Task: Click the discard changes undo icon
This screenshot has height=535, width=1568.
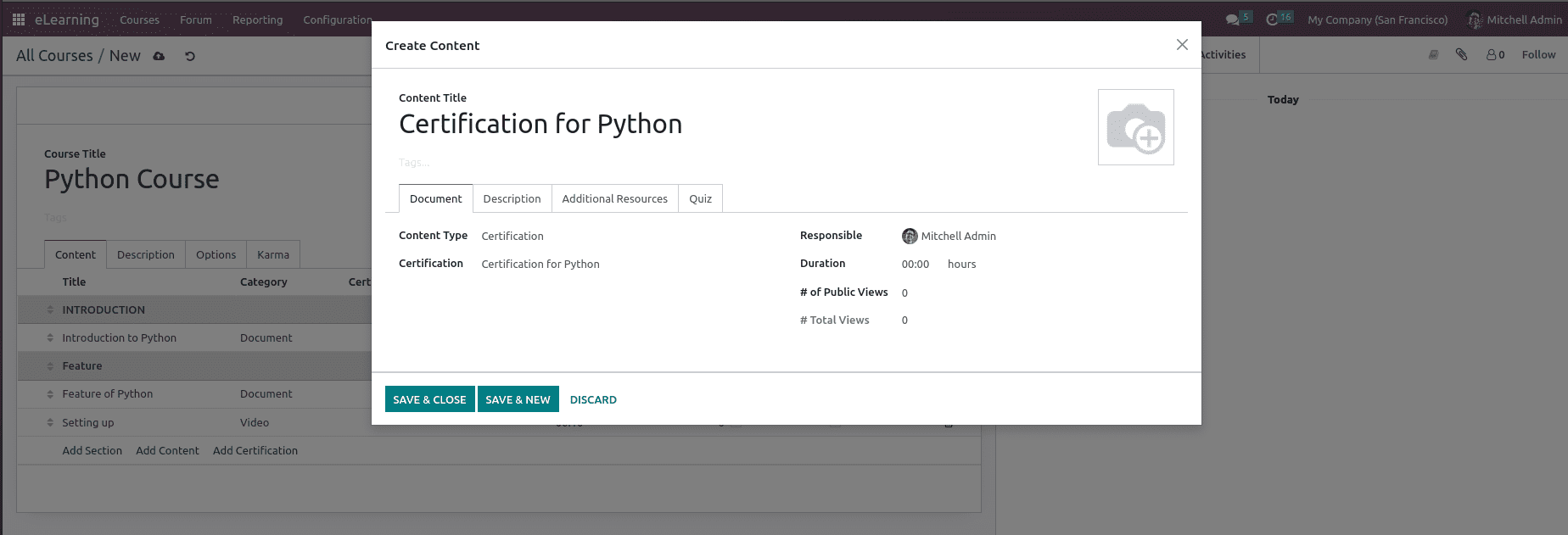Action: 190,56
